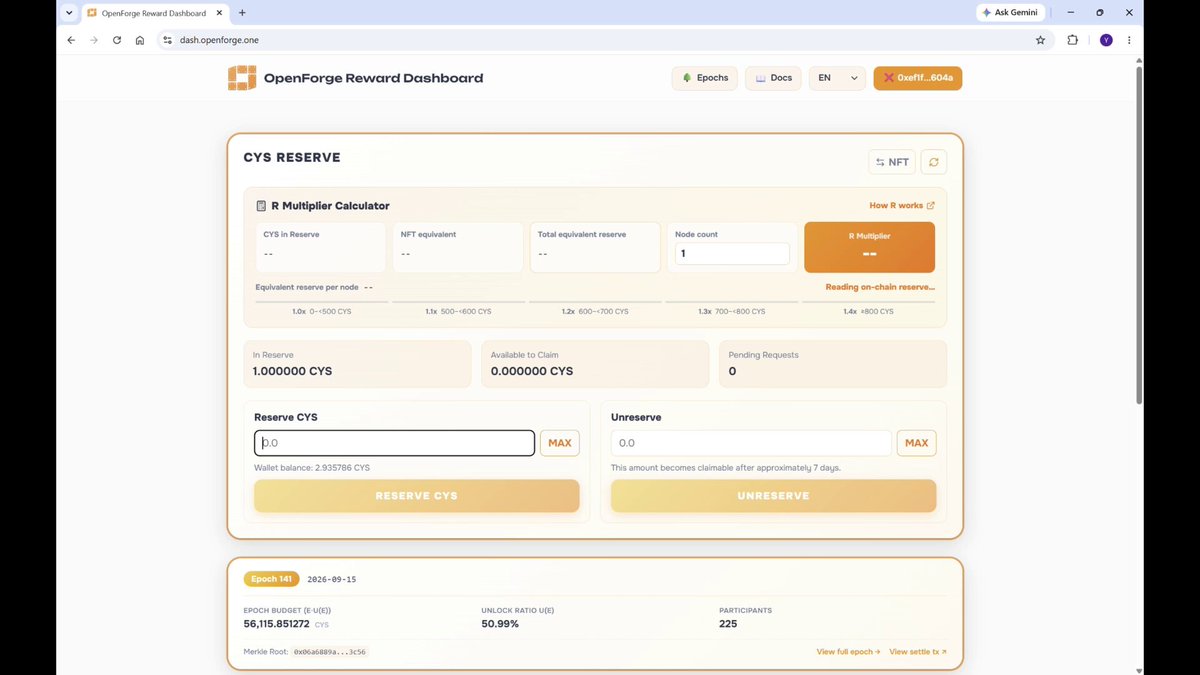
Task: Open the Chrome three-dot menu
Action: pos(1130,40)
